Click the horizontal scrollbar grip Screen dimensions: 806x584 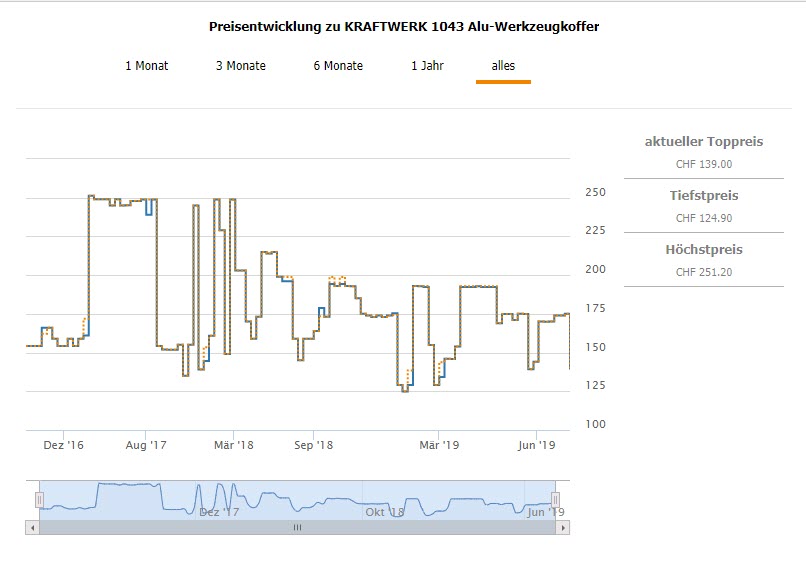pyautogui.click(x=297, y=527)
